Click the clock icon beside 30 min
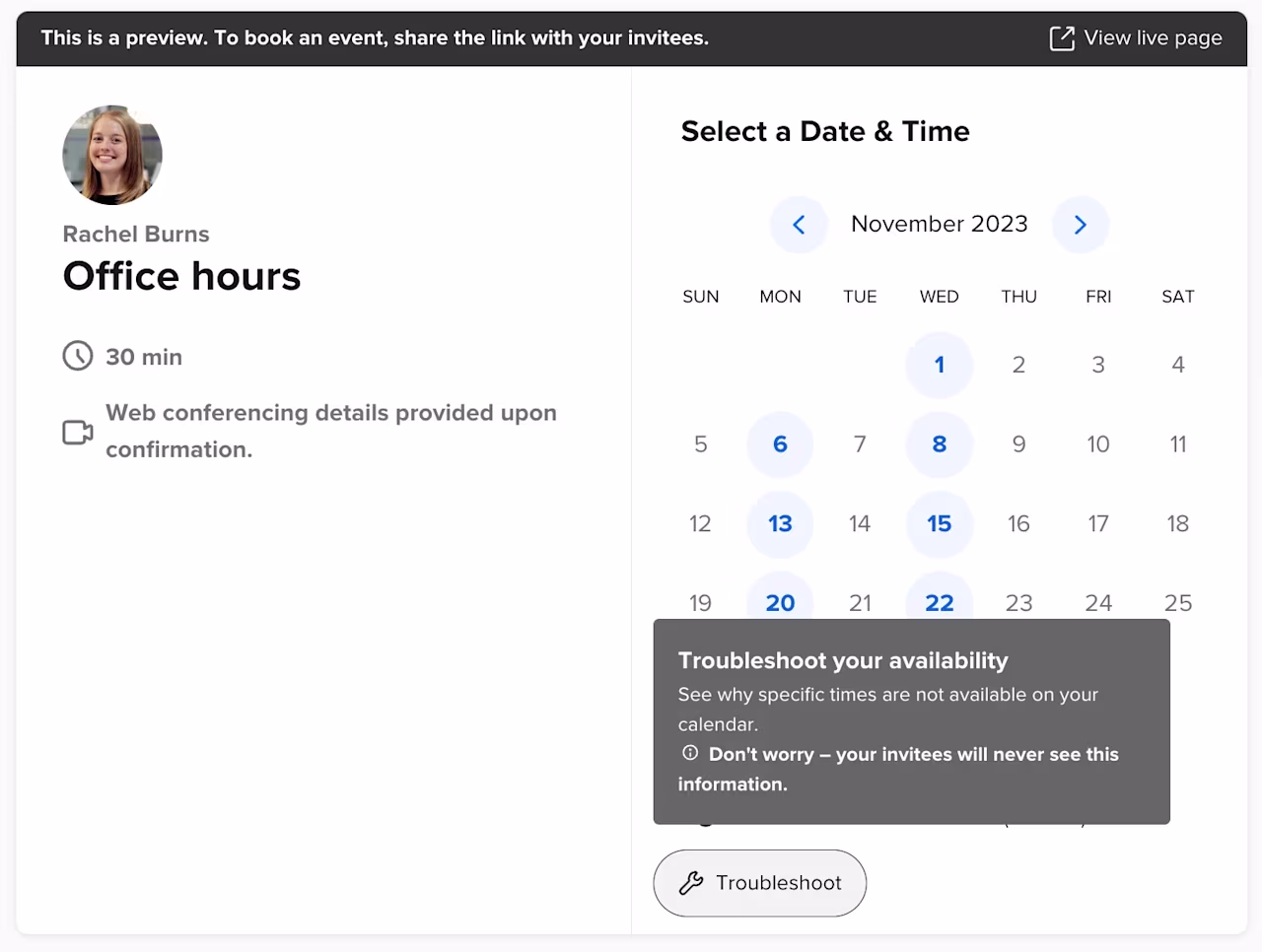Viewport: 1262px width, 952px height. coord(78,356)
